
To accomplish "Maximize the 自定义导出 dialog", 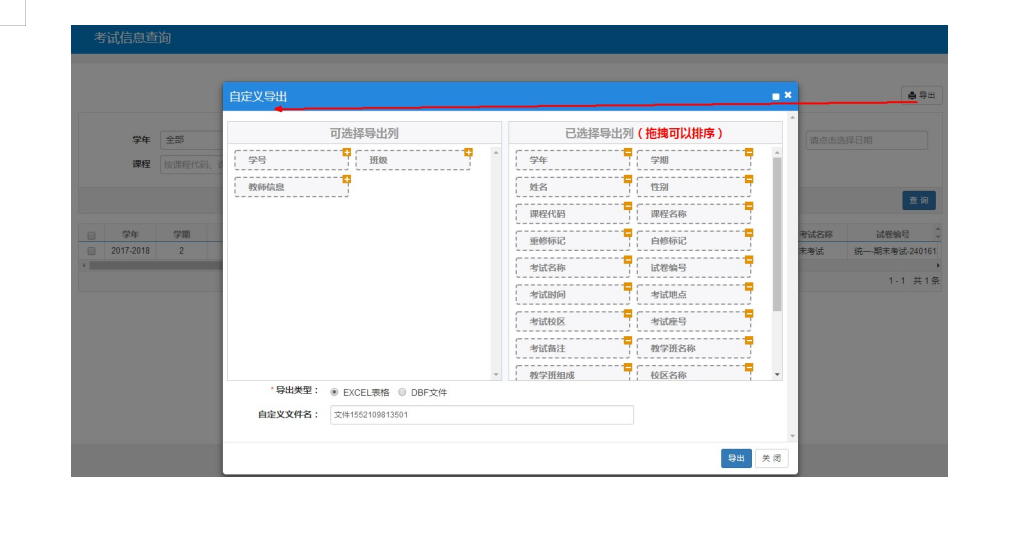I will click(x=775, y=96).
